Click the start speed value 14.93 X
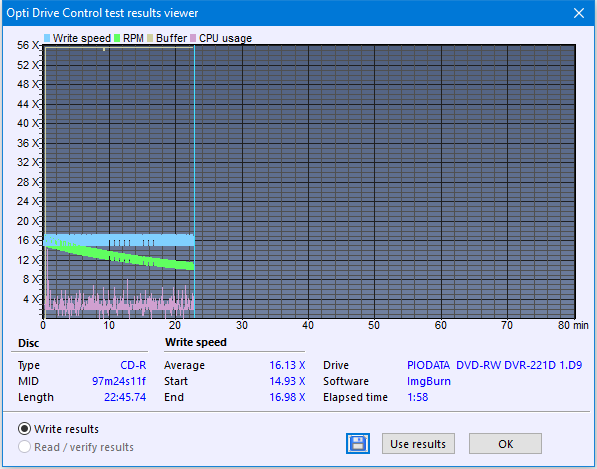597x469 pixels. (x=287, y=381)
